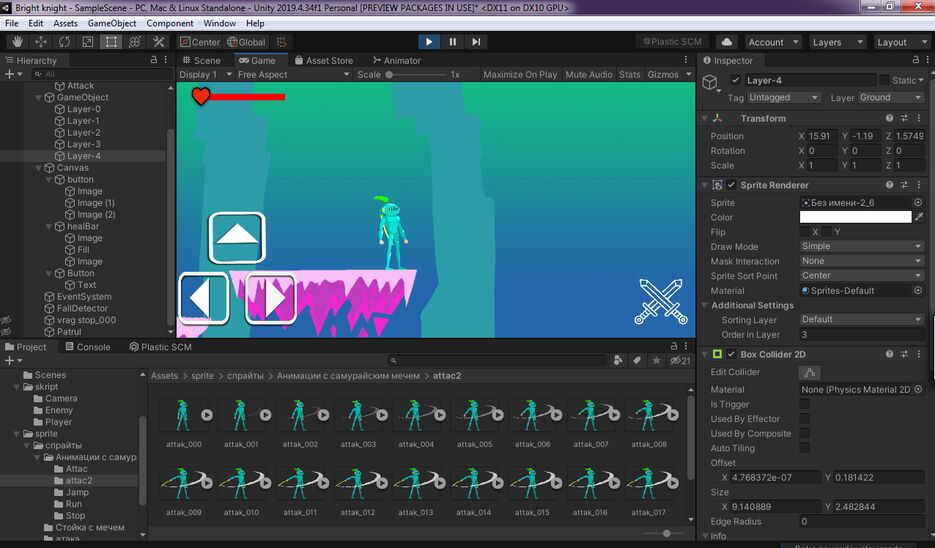Toggle favorites star in Project panel
935x548 pixels.
(656, 360)
